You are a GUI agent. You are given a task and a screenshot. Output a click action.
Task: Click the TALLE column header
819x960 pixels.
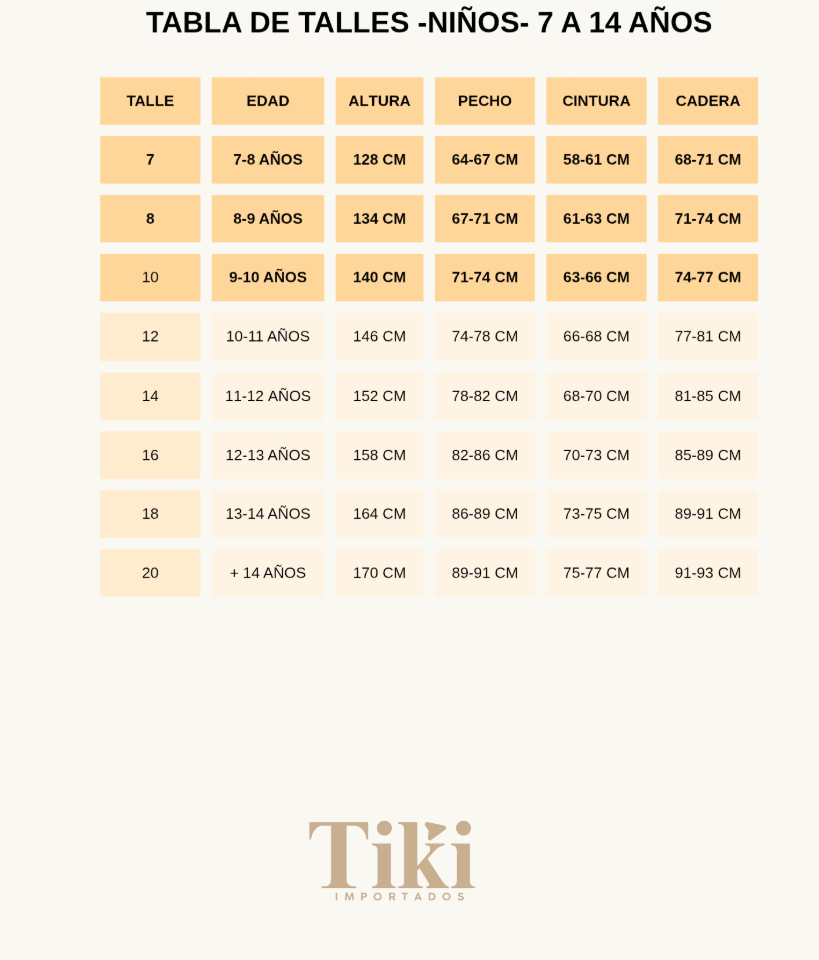150,101
